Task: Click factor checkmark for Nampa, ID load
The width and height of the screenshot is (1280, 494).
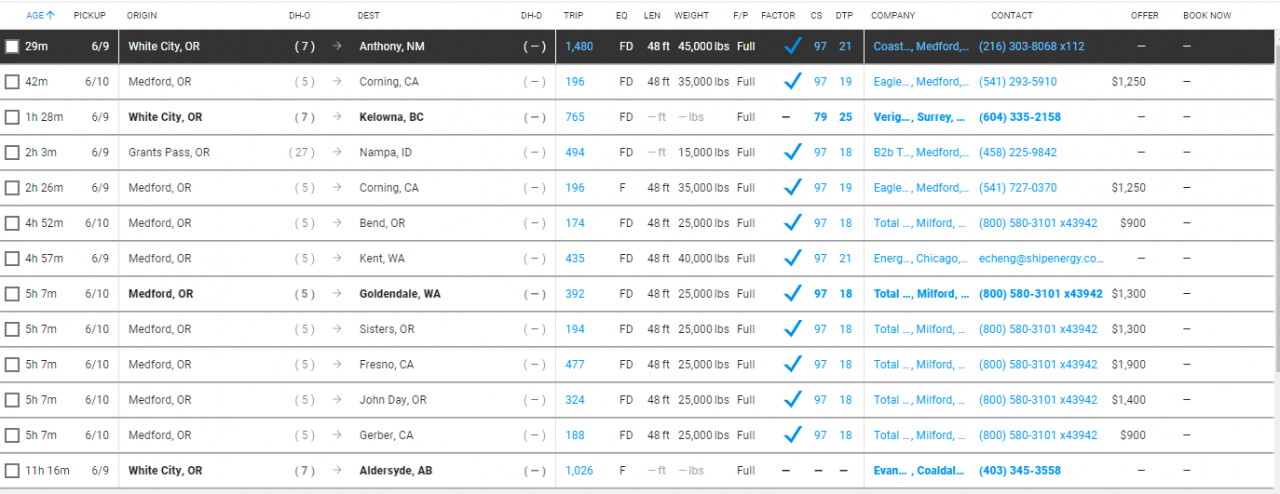Action: pyautogui.click(x=793, y=152)
